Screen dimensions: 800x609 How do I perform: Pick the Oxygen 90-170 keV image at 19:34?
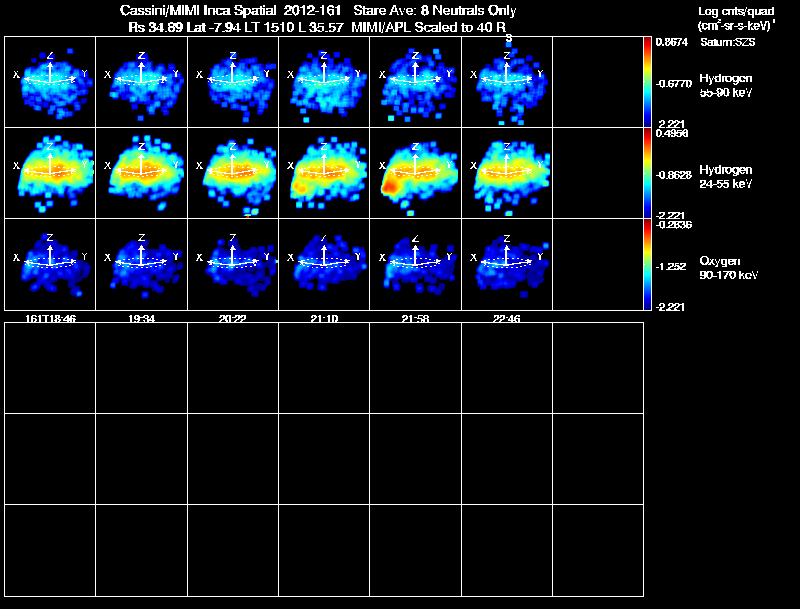coord(141,264)
